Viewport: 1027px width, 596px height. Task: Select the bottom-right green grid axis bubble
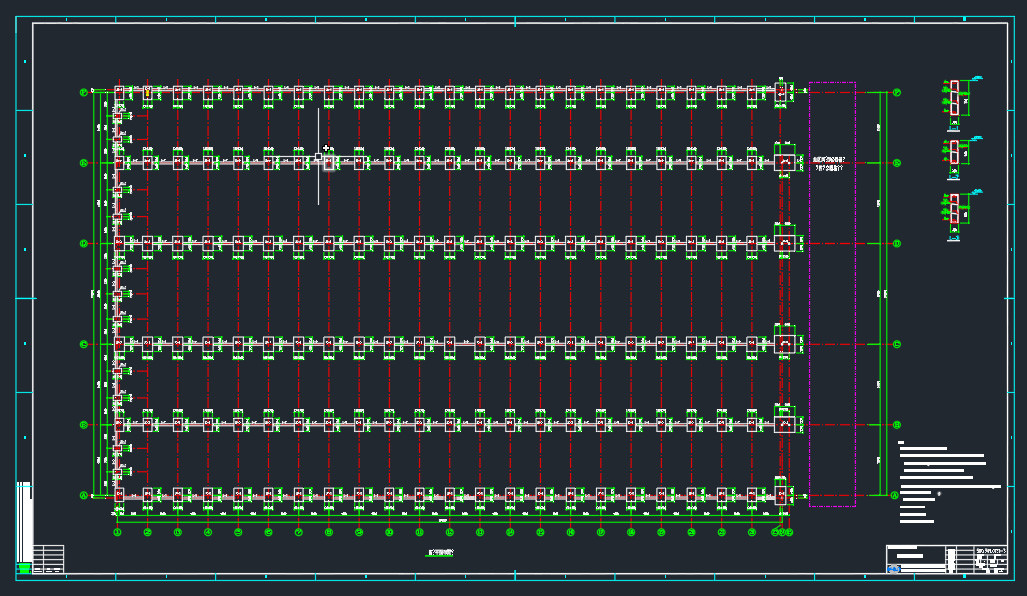[x=895, y=495]
